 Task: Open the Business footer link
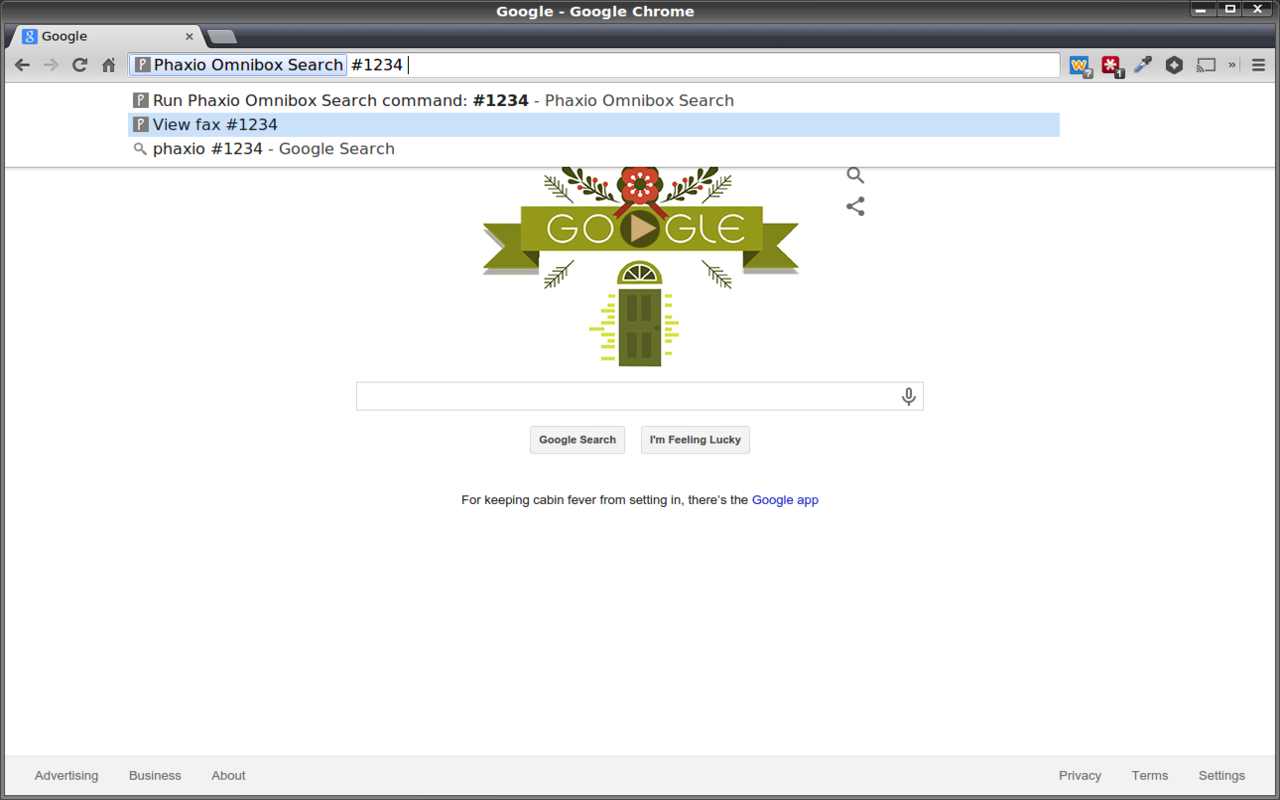coord(155,776)
